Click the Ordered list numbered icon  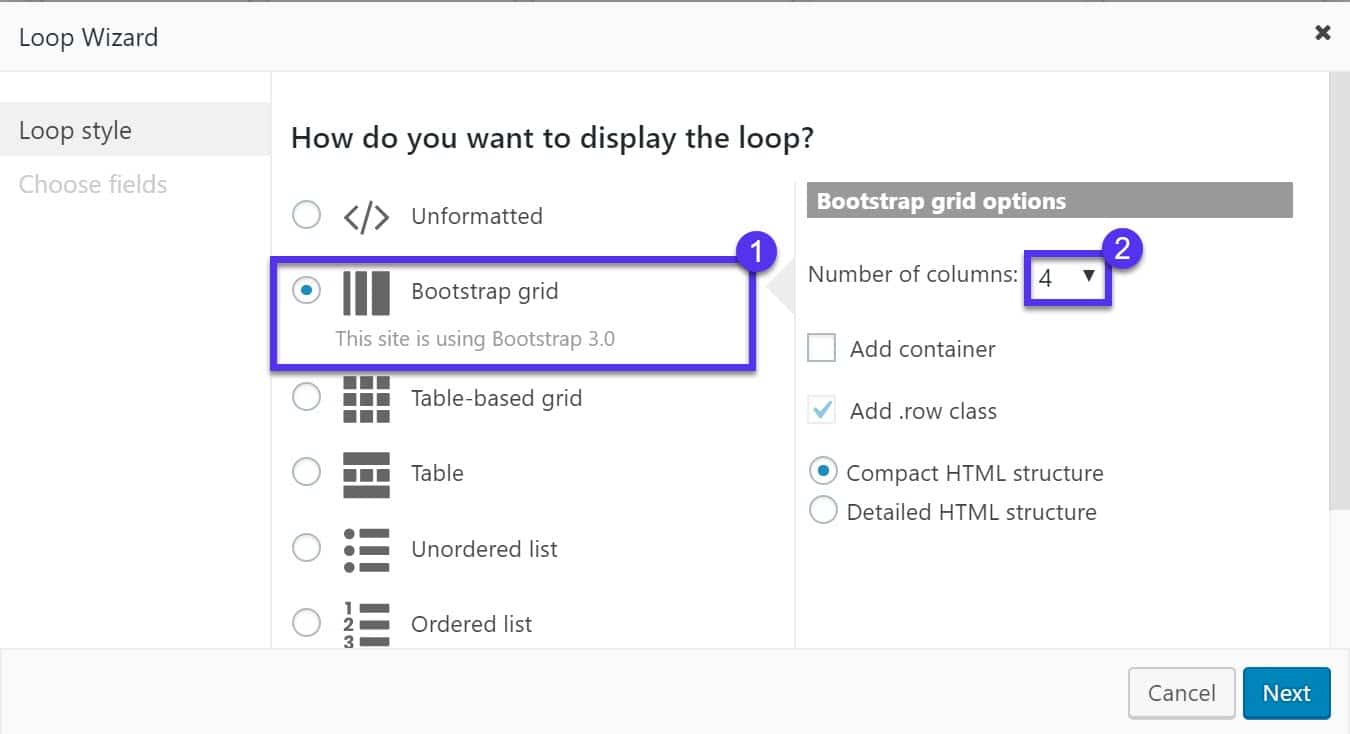tap(367, 622)
